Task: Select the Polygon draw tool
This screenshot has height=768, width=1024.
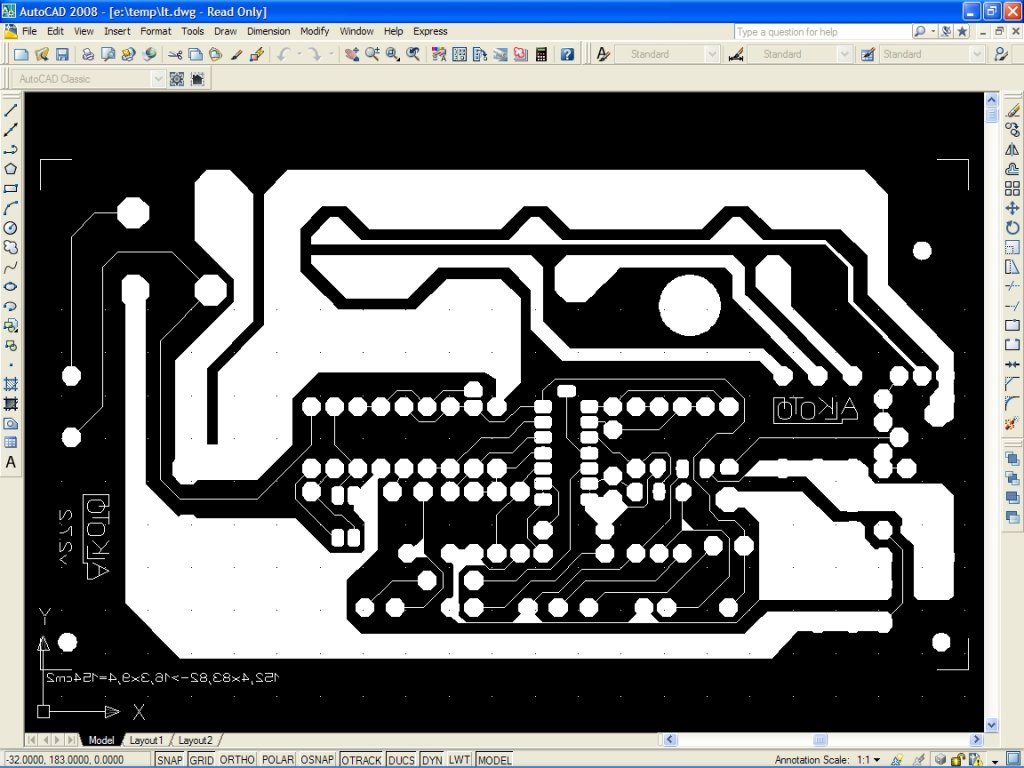Action: coord(10,169)
